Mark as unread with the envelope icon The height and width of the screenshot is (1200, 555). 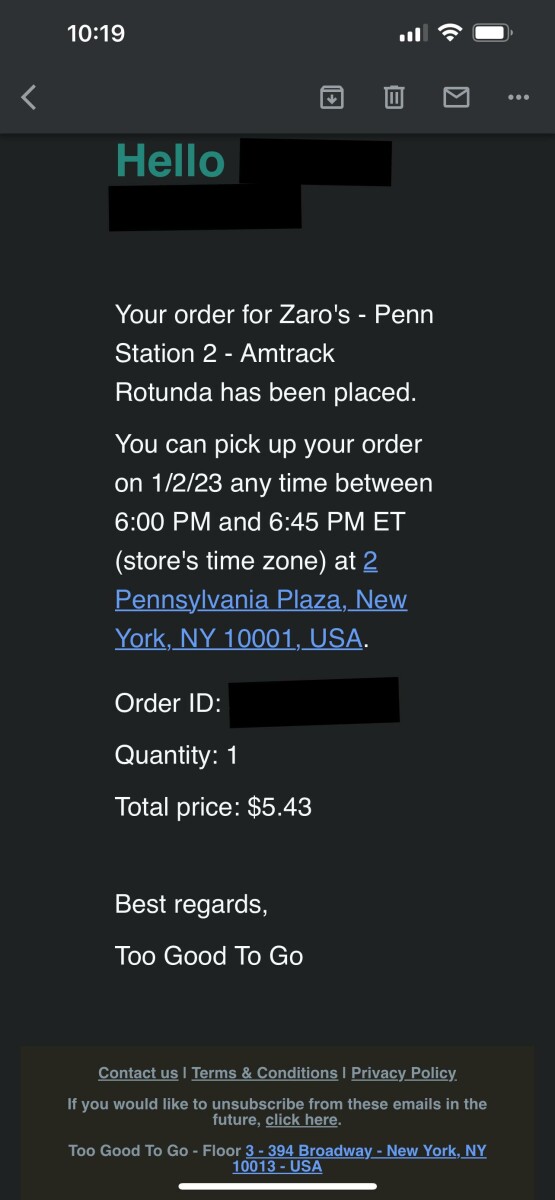tap(456, 97)
